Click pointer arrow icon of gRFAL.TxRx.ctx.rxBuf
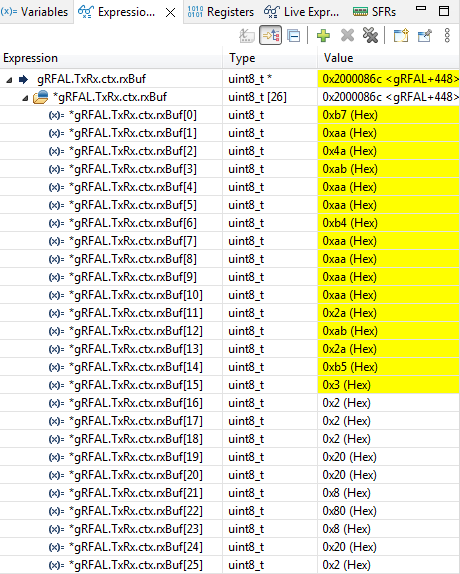This screenshot has height=574, width=460. (x=23, y=79)
